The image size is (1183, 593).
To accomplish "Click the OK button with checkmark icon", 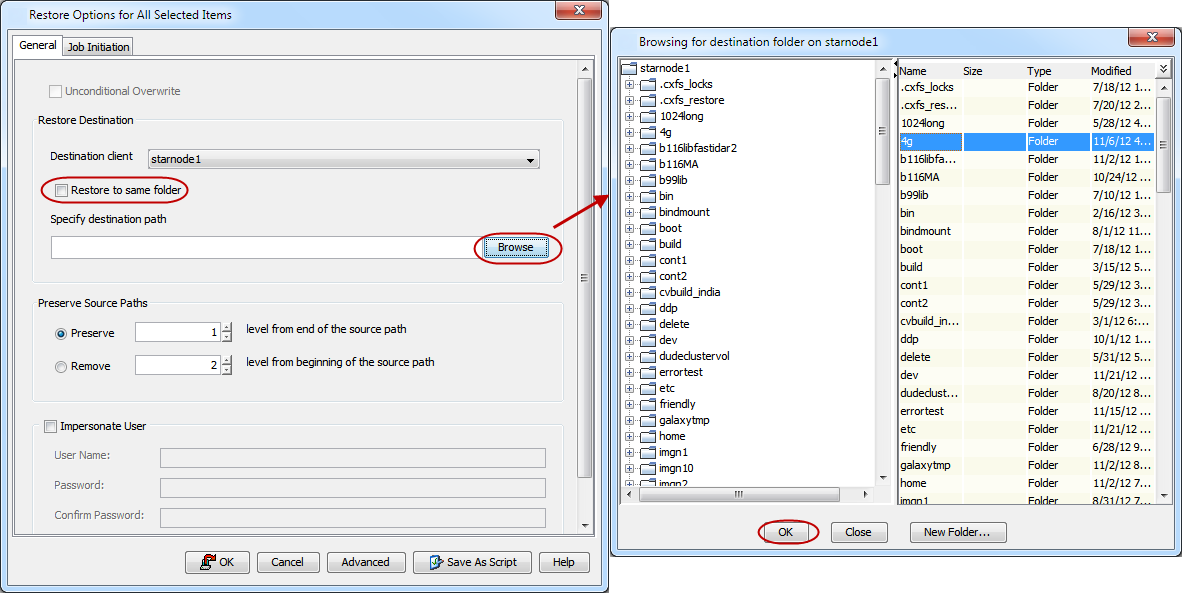I will pos(217,562).
